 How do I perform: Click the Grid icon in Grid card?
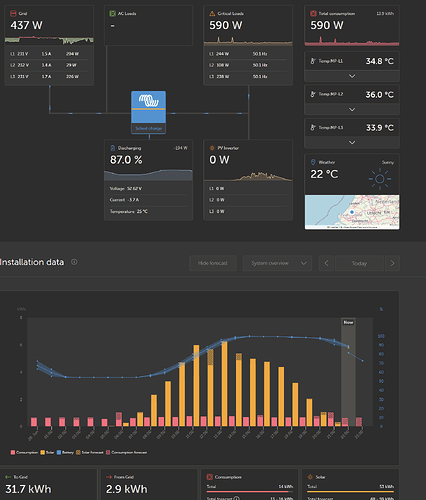[13, 13]
